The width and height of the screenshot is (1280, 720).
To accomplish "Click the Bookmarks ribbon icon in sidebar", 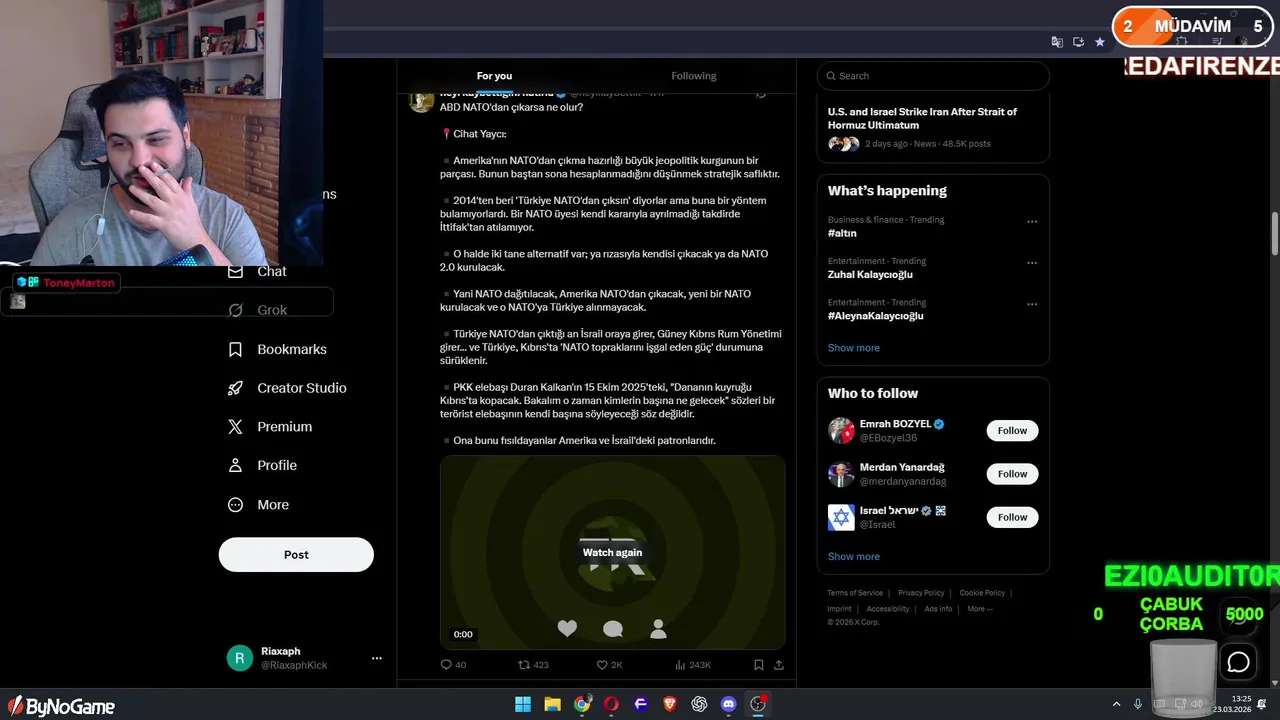I will pos(235,349).
